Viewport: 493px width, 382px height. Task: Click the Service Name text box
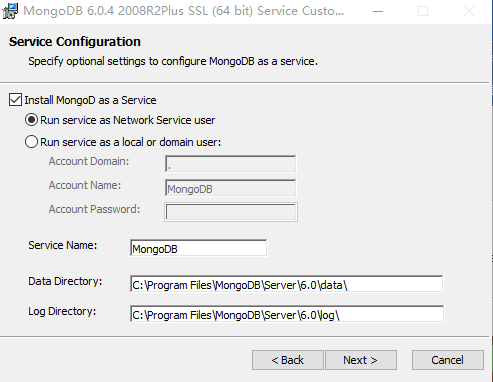point(198,248)
